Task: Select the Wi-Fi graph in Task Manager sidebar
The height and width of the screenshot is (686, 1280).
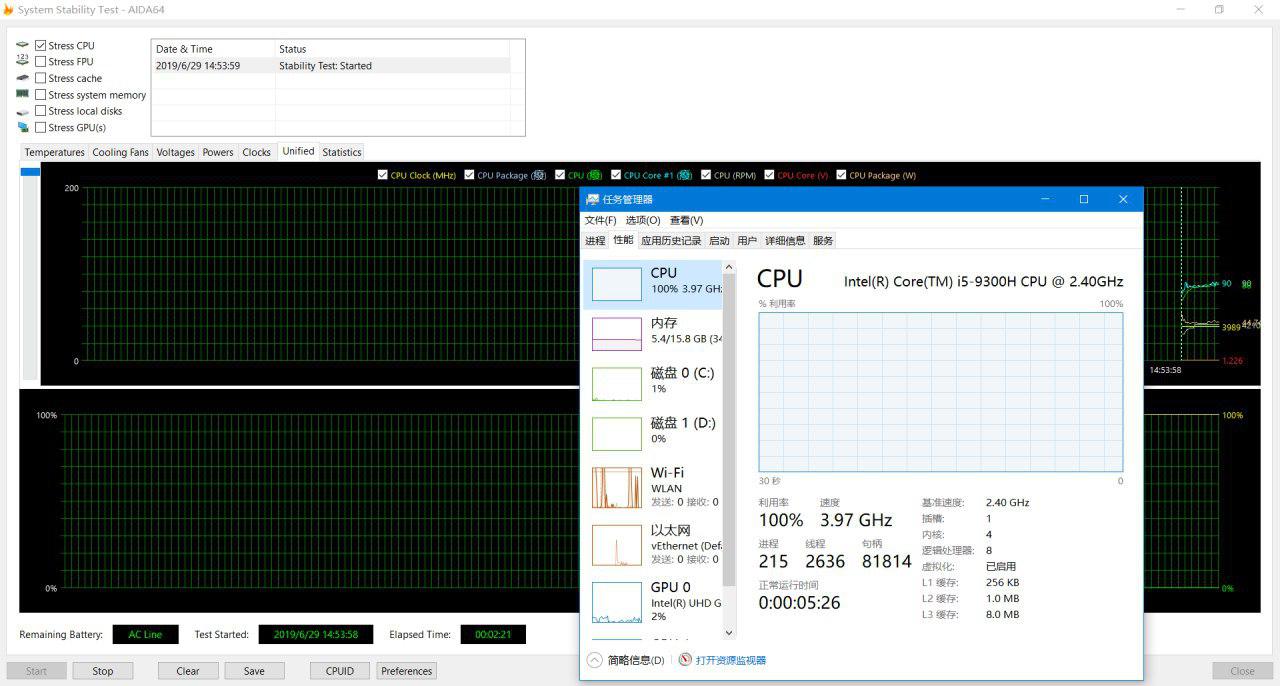Action: (x=616, y=487)
